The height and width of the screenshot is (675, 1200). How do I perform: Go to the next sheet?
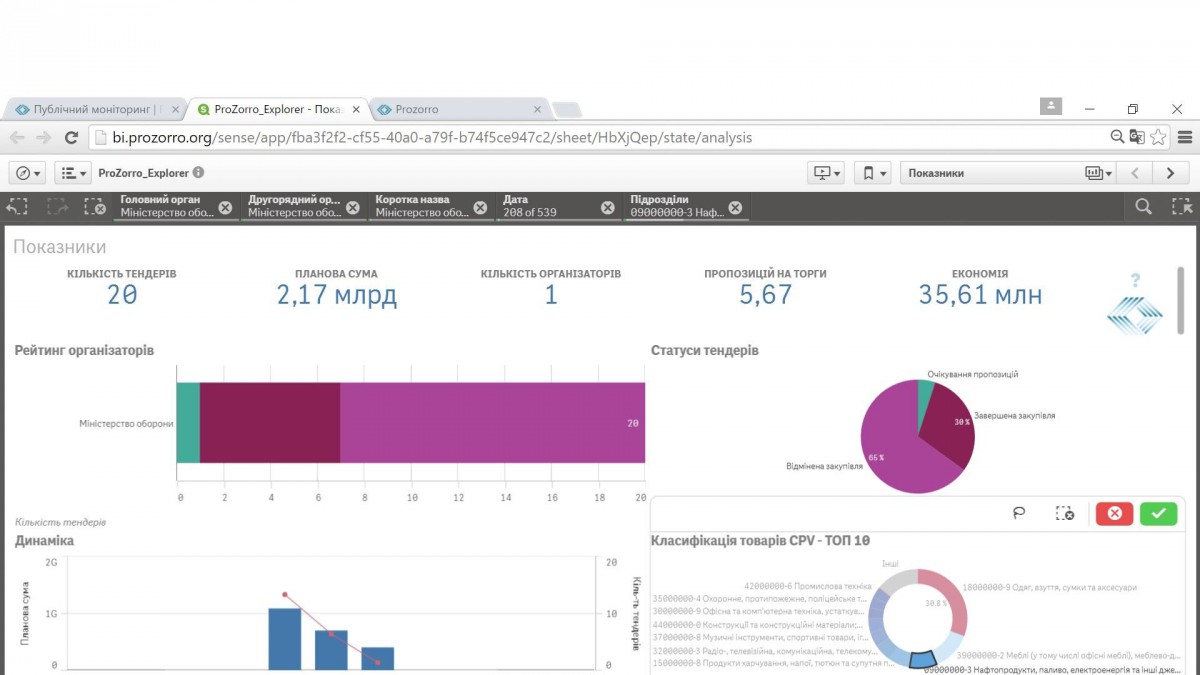point(1170,173)
